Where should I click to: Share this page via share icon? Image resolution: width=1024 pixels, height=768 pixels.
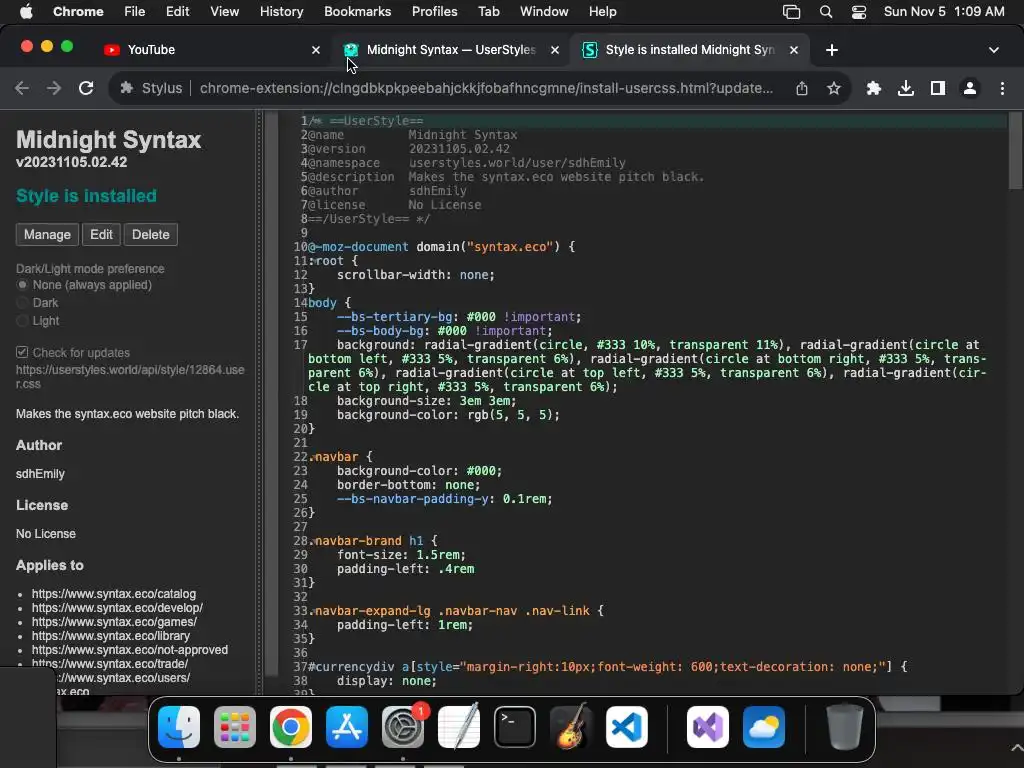coord(802,88)
